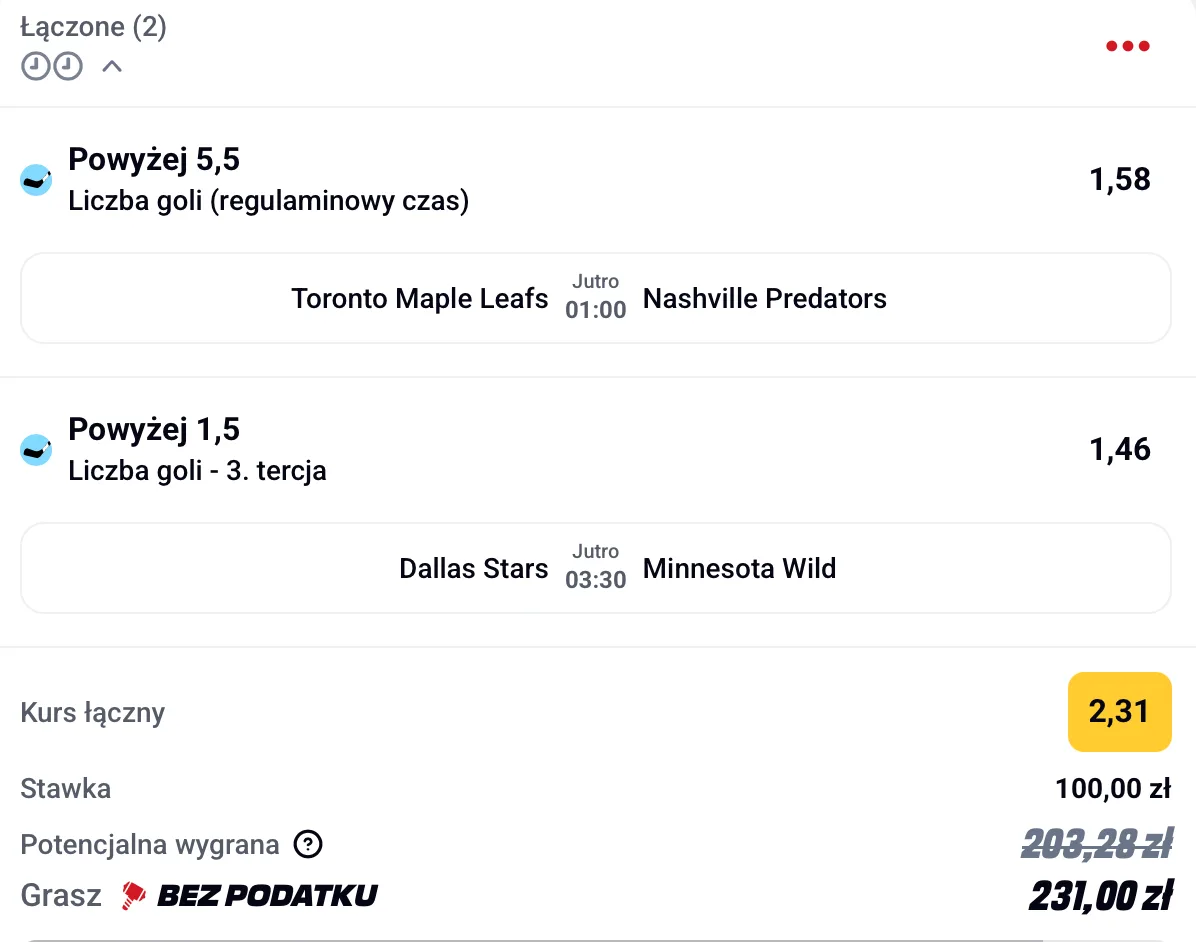Collapse the Łączone bet list chevron
The width and height of the screenshot is (1196, 942).
click(112, 67)
